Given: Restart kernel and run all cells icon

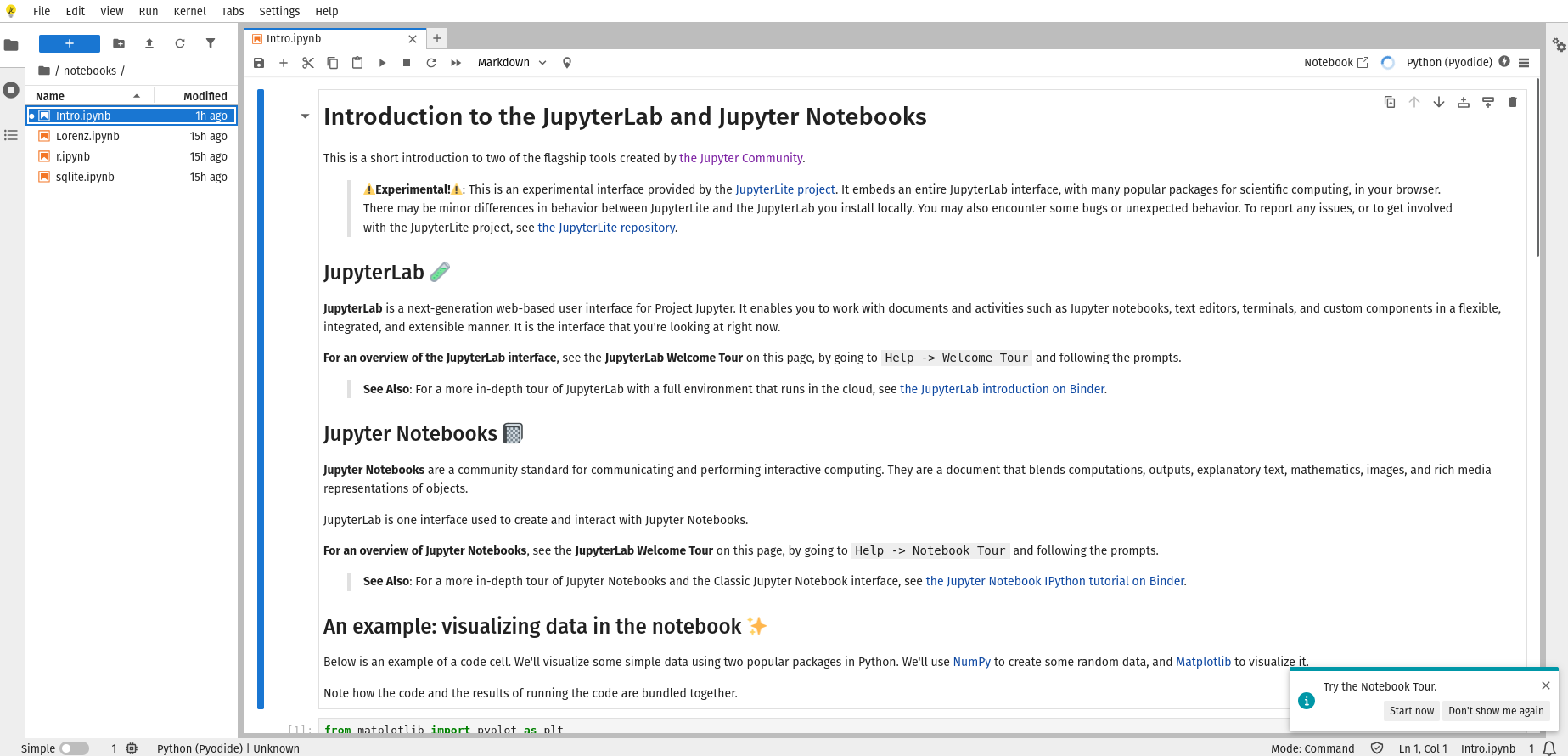Looking at the screenshot, I should 456,63.
